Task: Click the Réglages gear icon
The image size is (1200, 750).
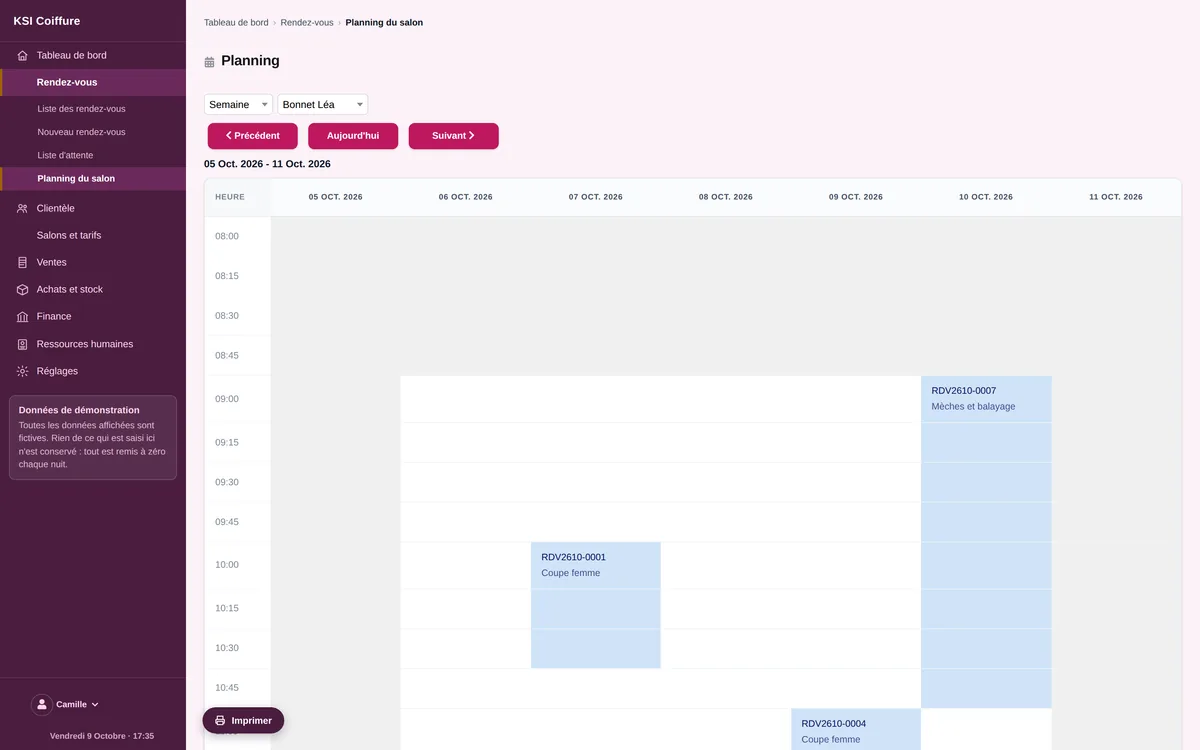Action: tap(23, 371)
